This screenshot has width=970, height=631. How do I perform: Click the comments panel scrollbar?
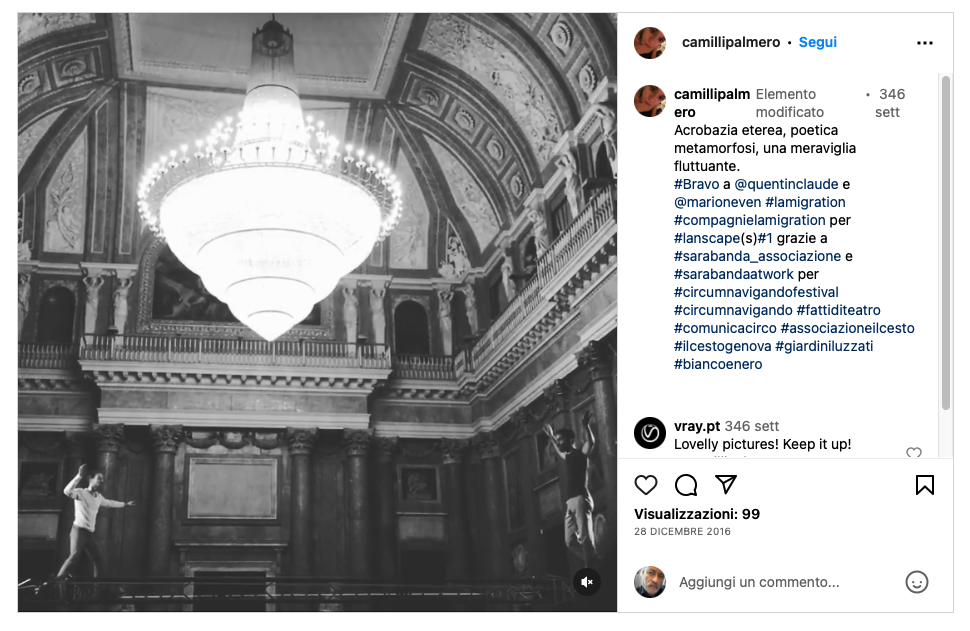tap(945, 243)
